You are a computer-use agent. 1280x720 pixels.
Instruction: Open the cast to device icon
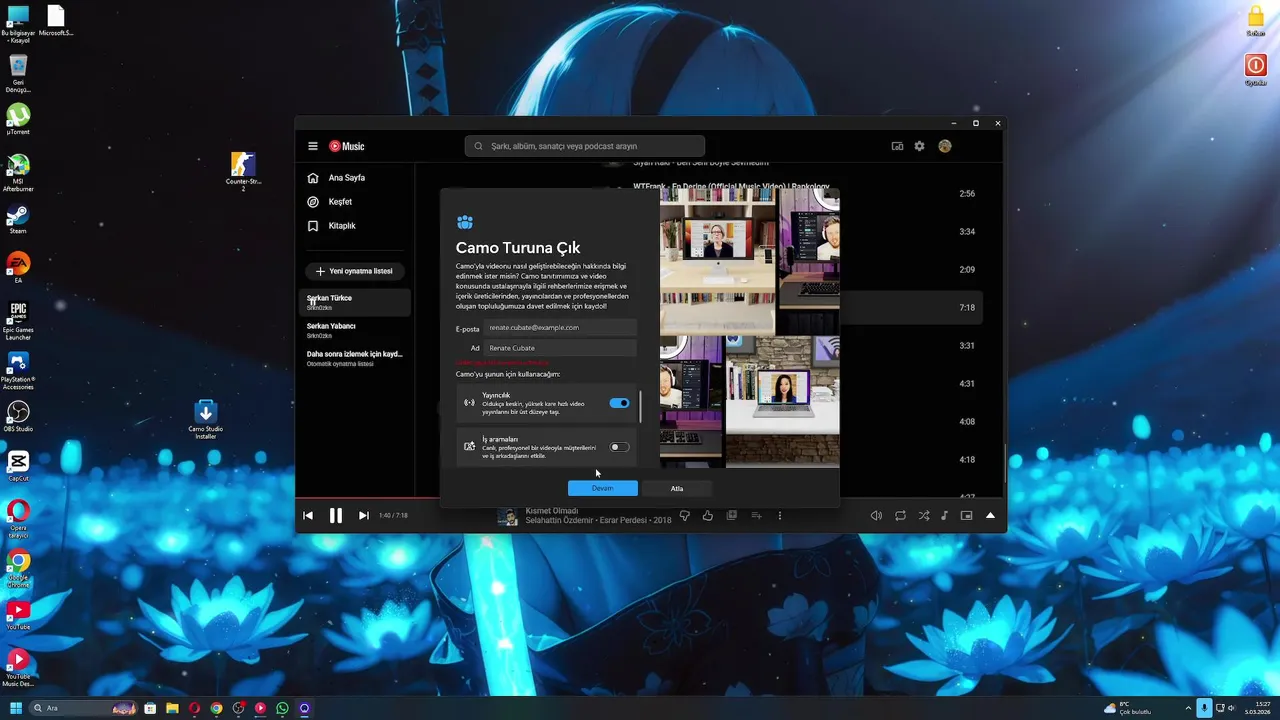[897, 146]
